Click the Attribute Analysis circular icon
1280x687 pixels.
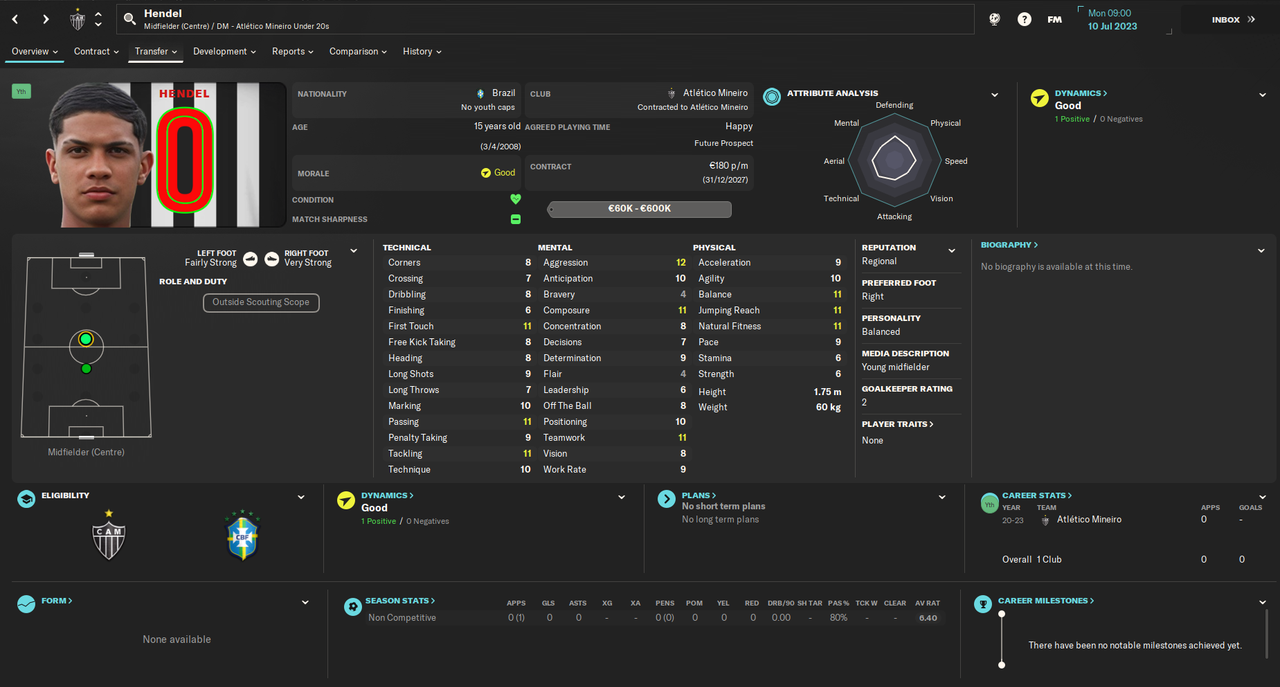pos(772,96)
